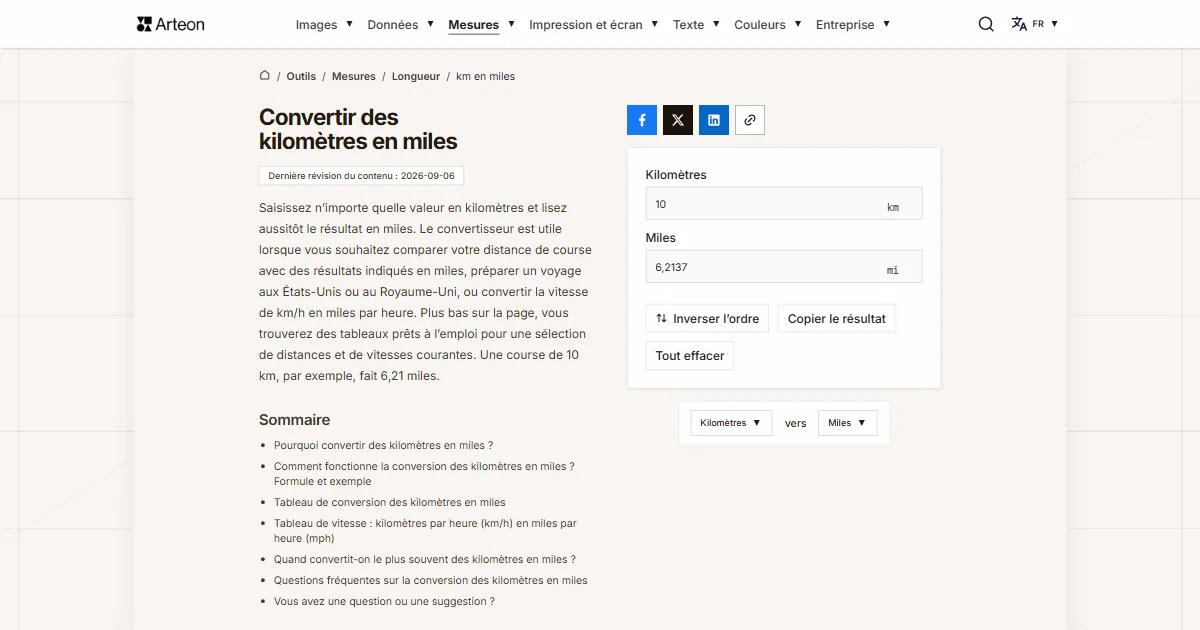Expand the Données menu

coord(400,25)
